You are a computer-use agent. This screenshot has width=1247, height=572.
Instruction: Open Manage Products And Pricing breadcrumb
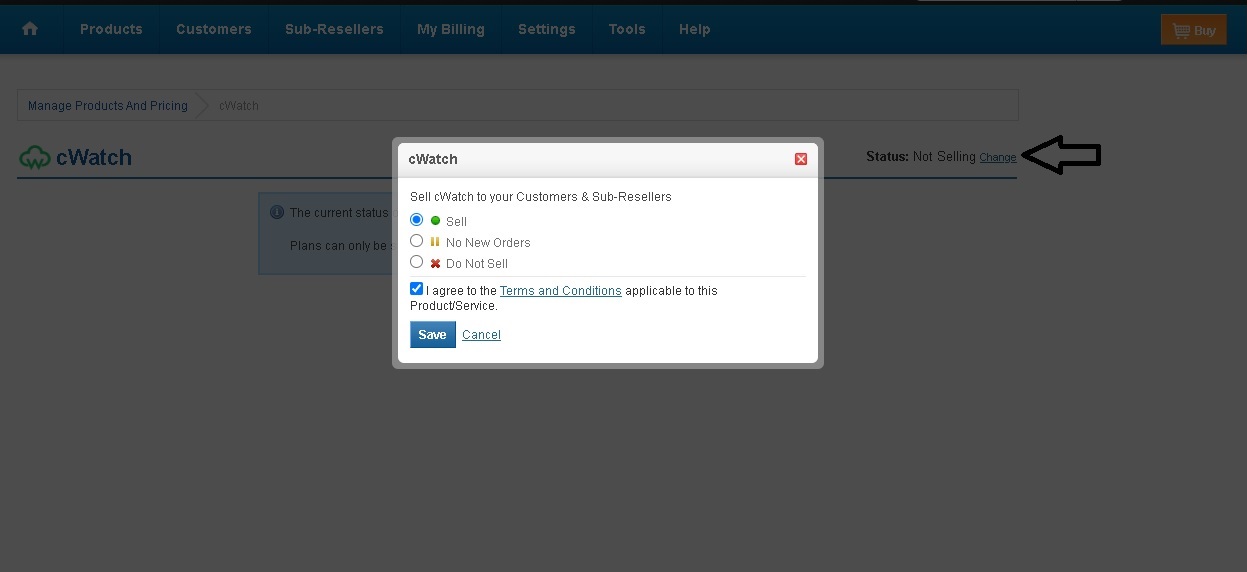(x=108, y=106)
